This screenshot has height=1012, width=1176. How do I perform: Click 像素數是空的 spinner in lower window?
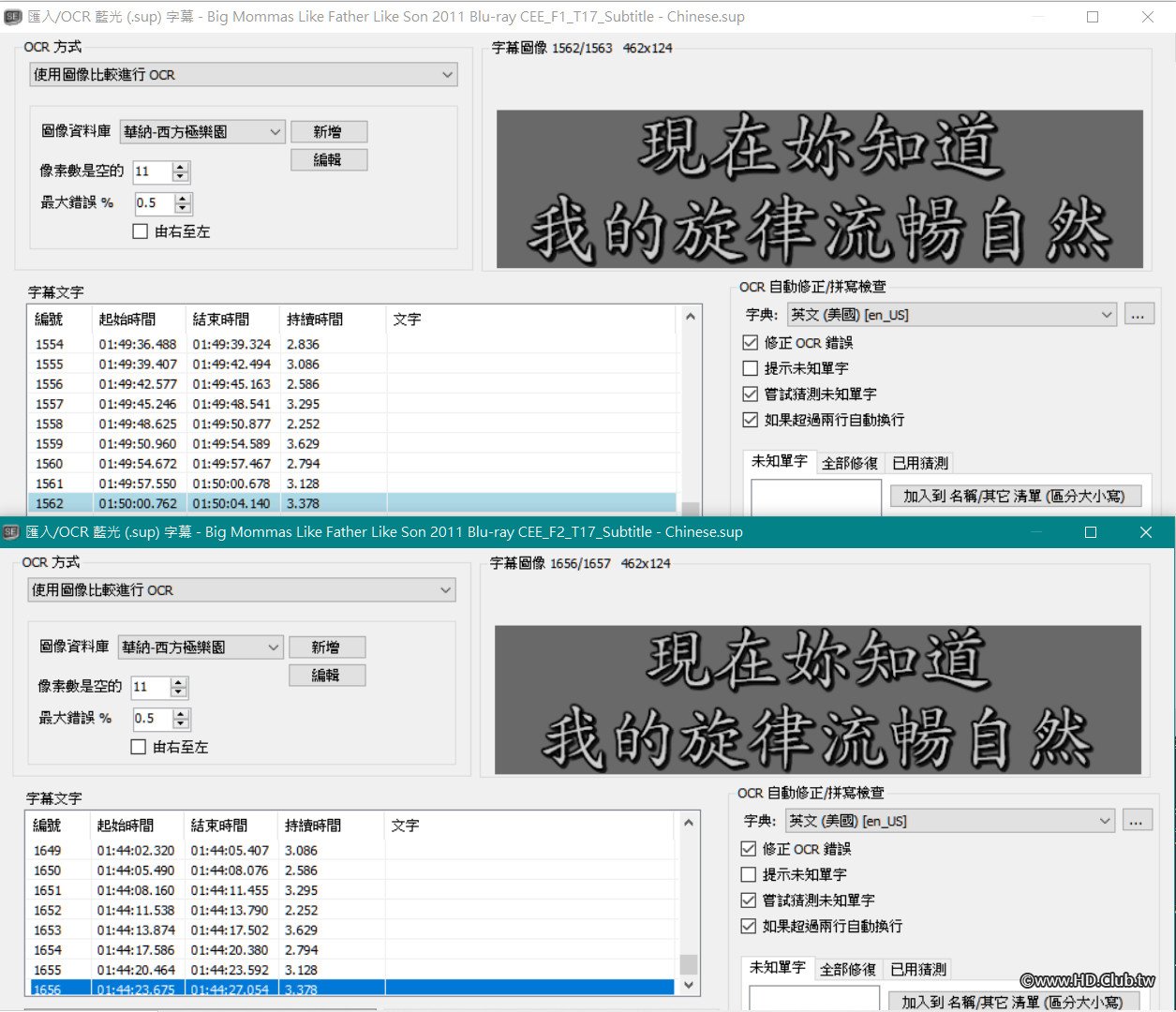159,687
